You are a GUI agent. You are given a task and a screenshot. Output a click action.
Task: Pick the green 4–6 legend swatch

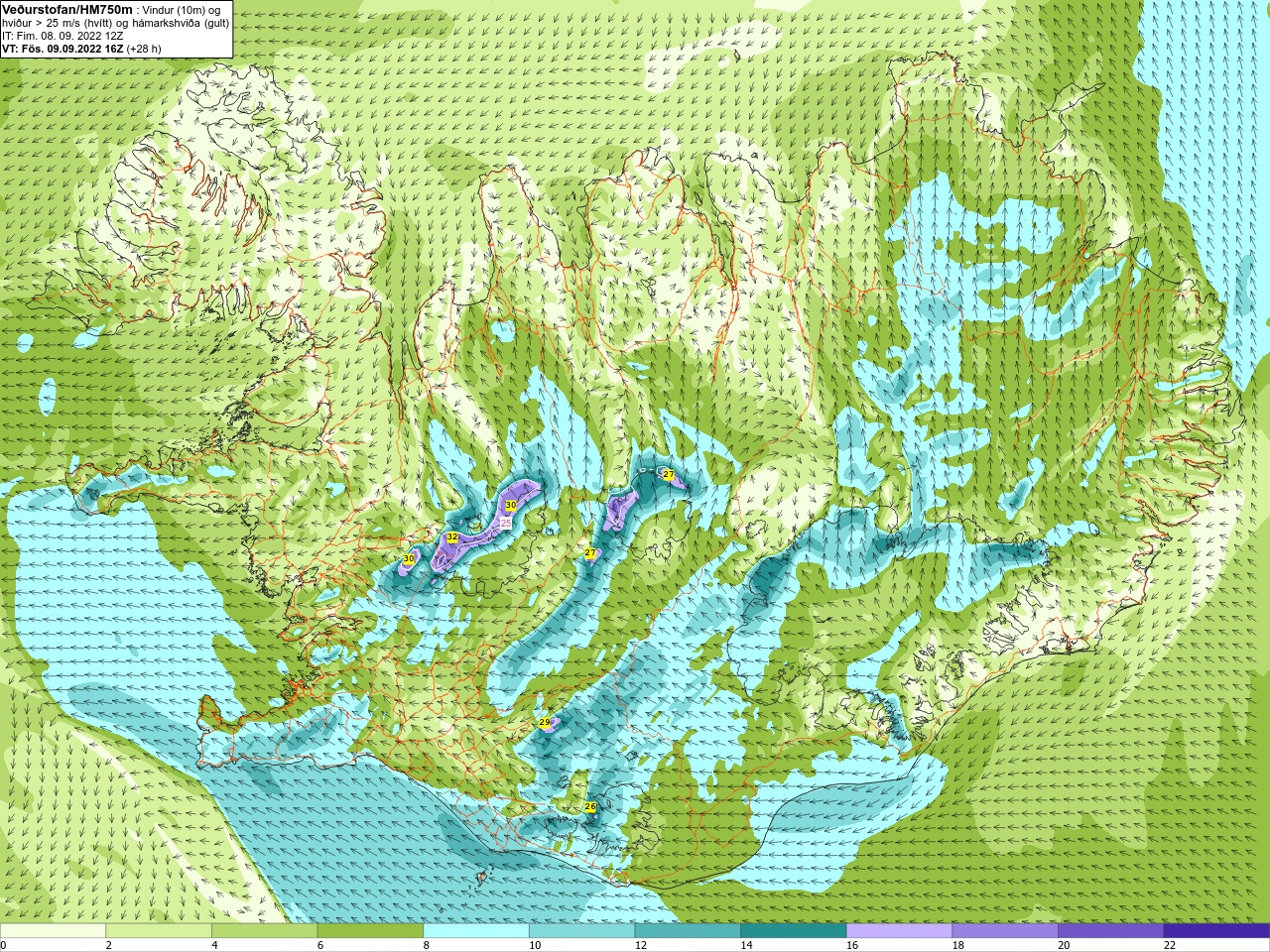click(x=264, y=931)
